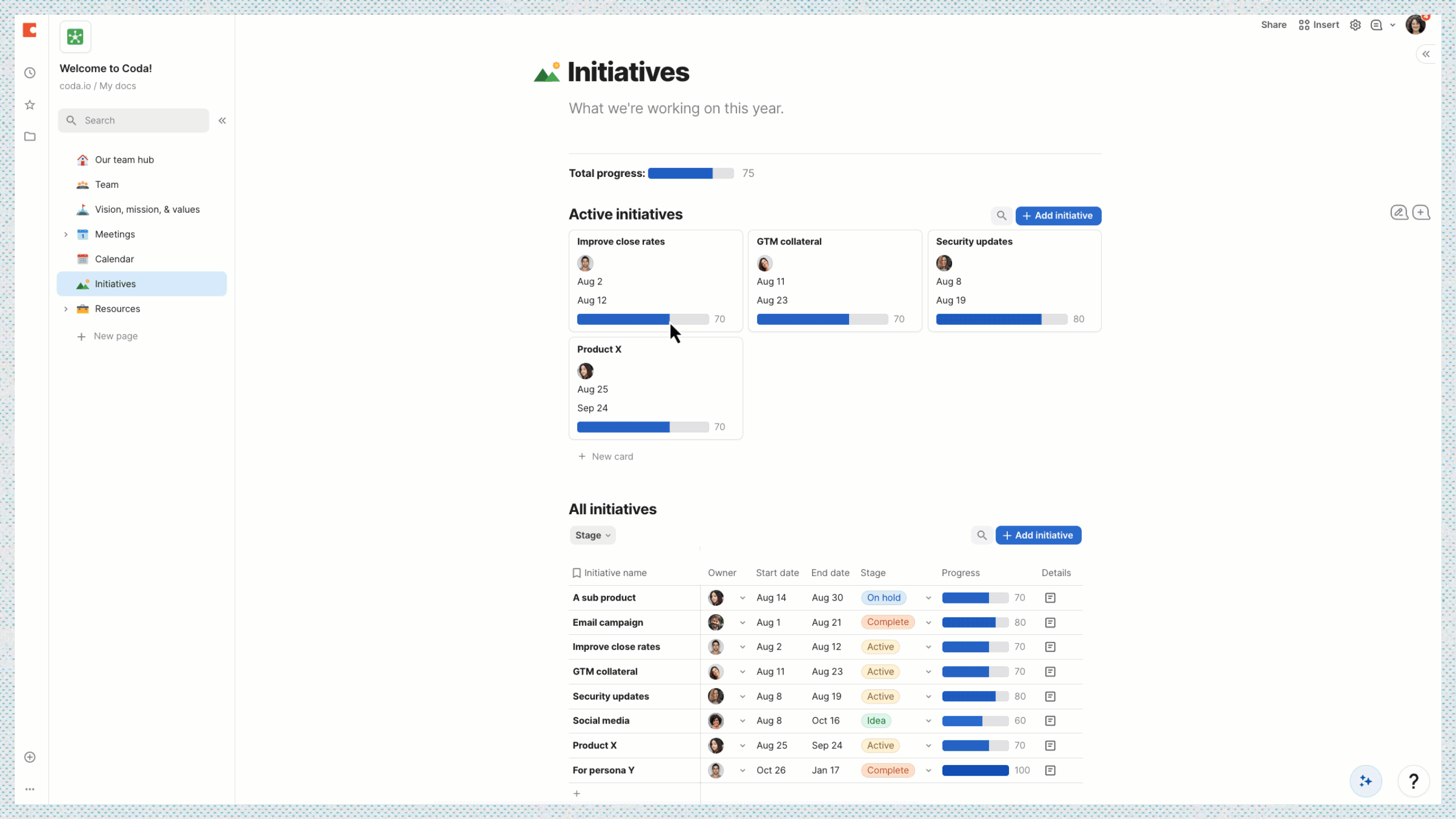Click Add initiative button in Active initiatives
The width and height of the screenshot is (1456, 819).
coord(1058,215)
